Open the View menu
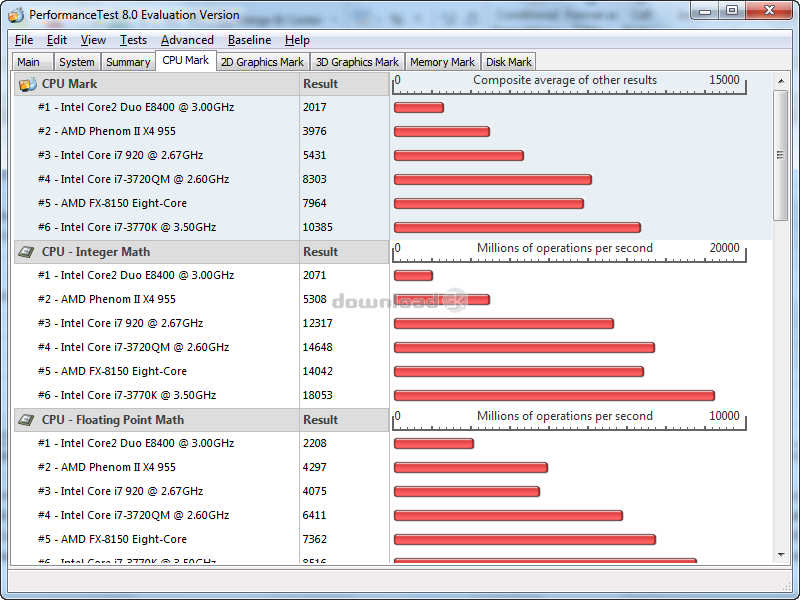 [93, 40]
